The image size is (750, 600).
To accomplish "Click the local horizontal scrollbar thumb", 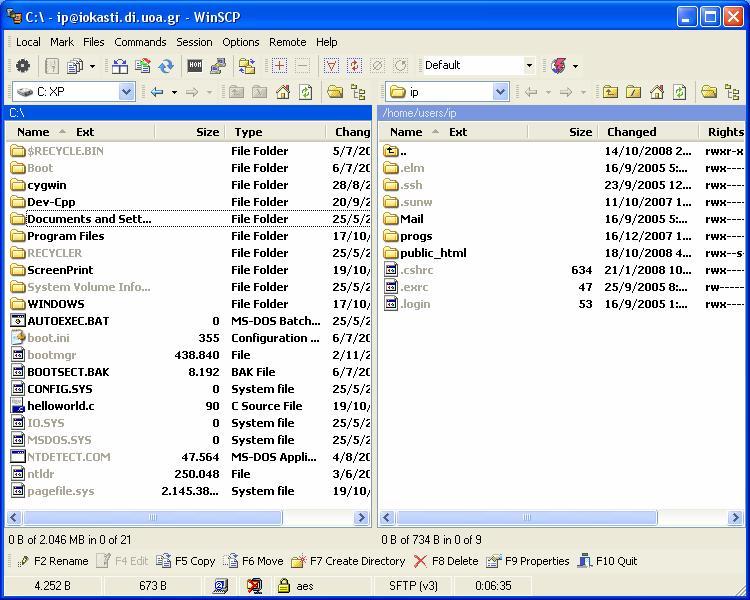I will pyautogui.click(x=153, y=517).
